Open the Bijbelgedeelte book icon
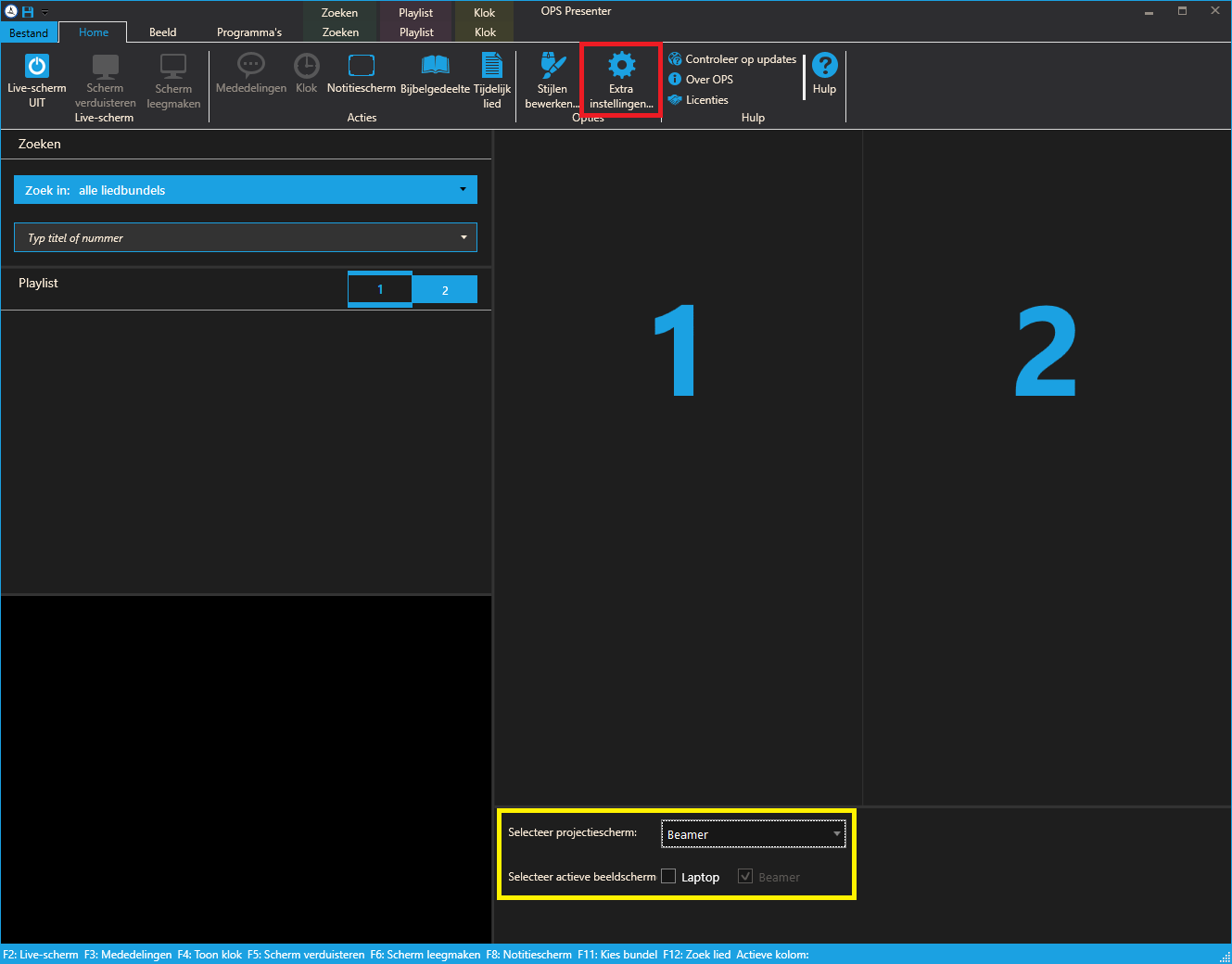1232x964 pixels. point(435,65)
